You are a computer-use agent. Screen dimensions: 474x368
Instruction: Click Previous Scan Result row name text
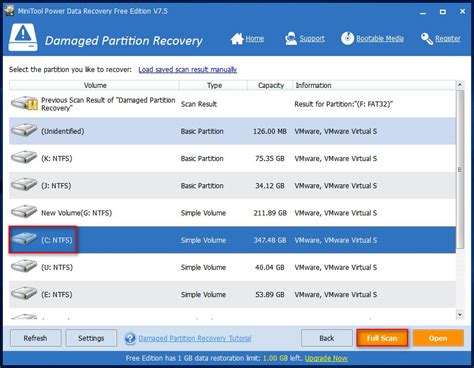coord(108,104)
